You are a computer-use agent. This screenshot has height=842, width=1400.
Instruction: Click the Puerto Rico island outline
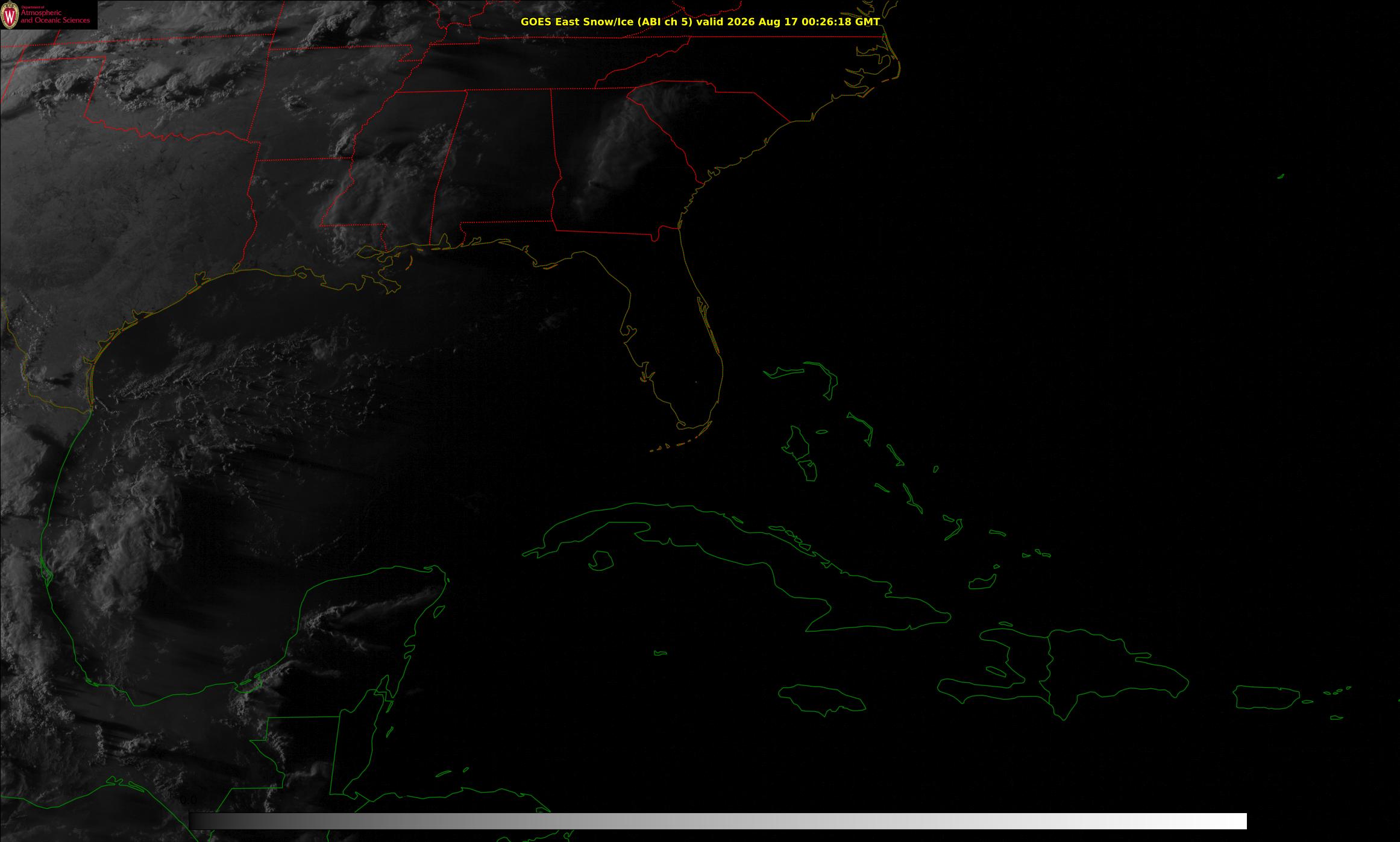tap(1266, 697)
